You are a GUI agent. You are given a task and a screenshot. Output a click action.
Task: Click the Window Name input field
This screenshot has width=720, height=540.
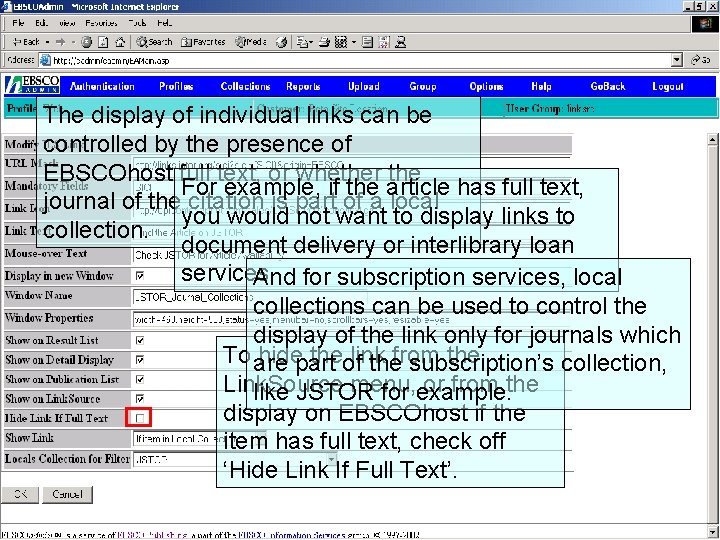249,298
